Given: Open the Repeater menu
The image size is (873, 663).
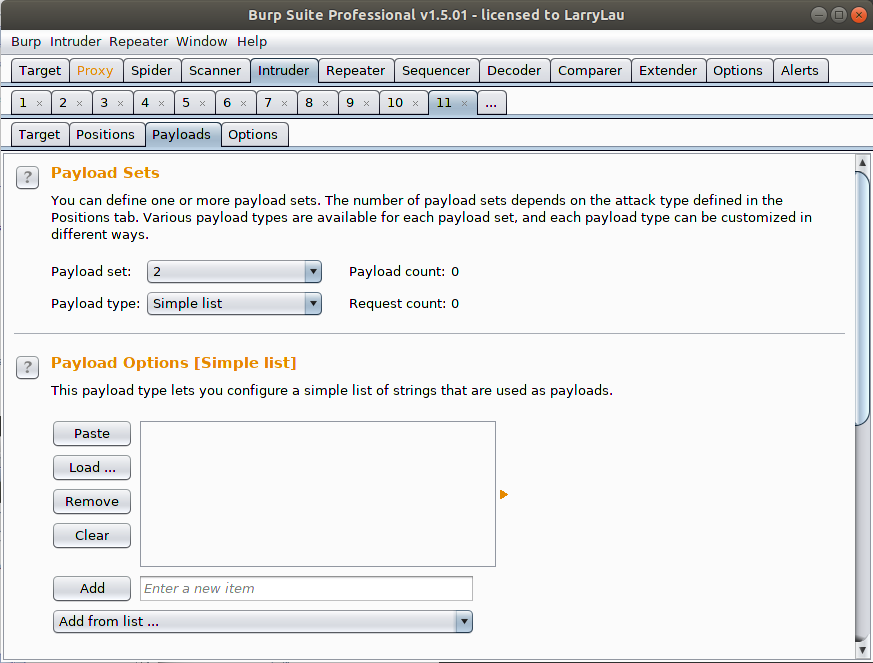Looking at the screenshot, I should pos(138,42).
